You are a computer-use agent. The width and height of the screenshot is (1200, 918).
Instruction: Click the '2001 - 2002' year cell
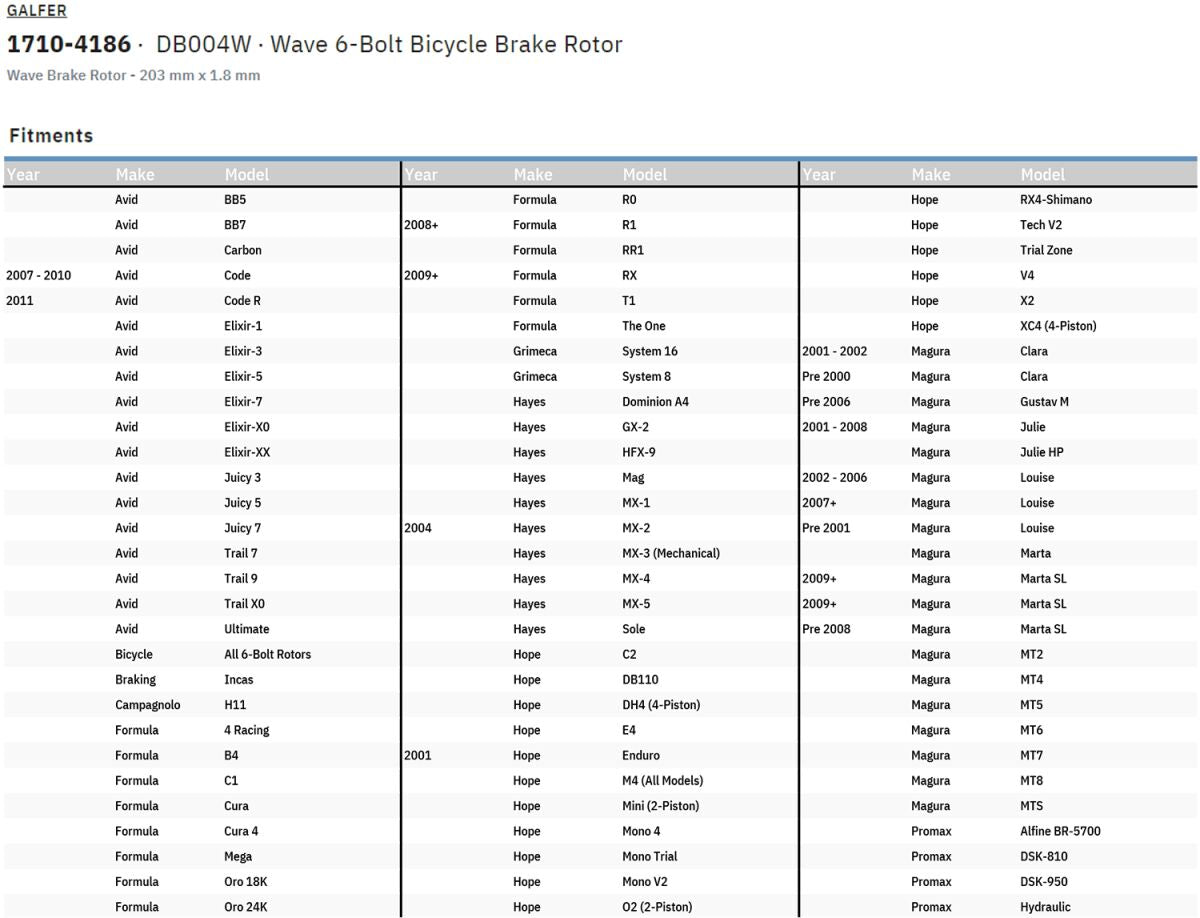click(x=835, y=351)
